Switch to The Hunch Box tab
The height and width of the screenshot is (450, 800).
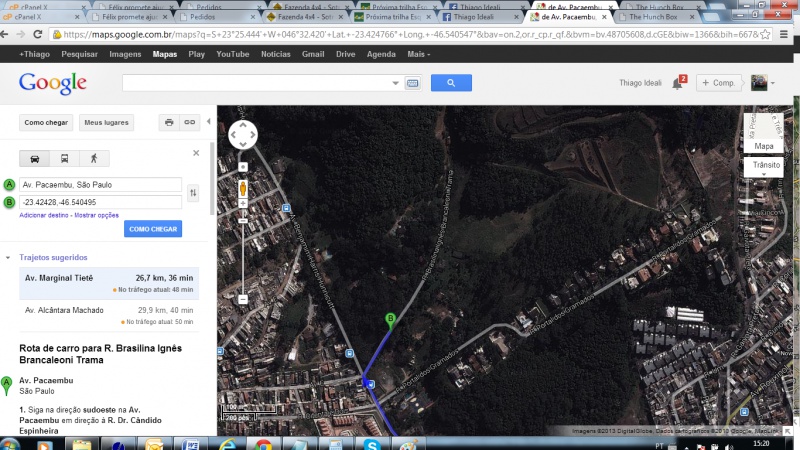click(657, 17)
